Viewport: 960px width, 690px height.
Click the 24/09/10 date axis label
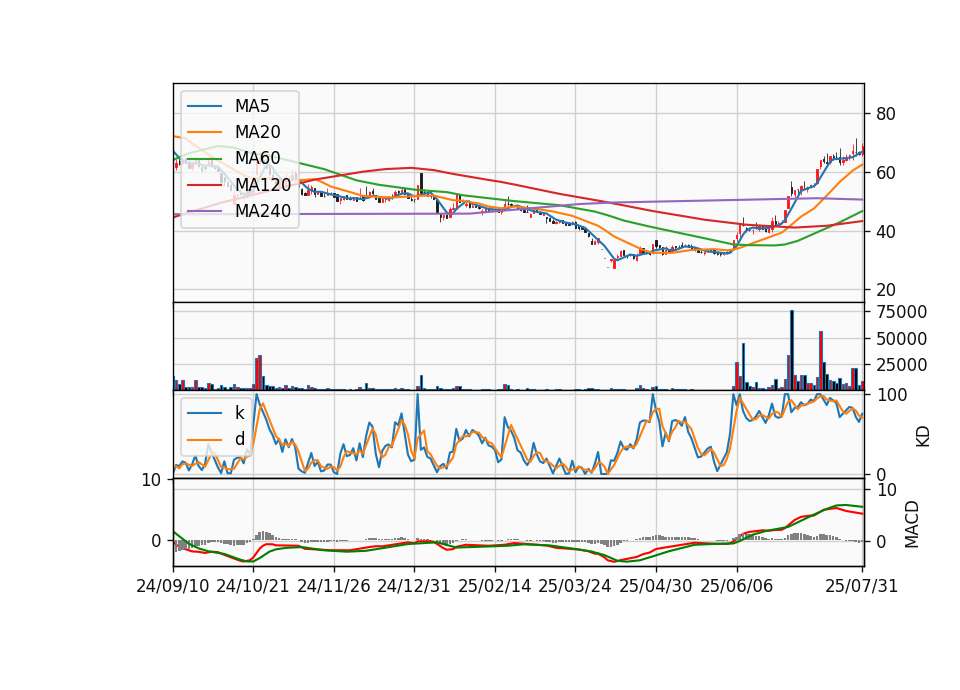tap(173, 586)
